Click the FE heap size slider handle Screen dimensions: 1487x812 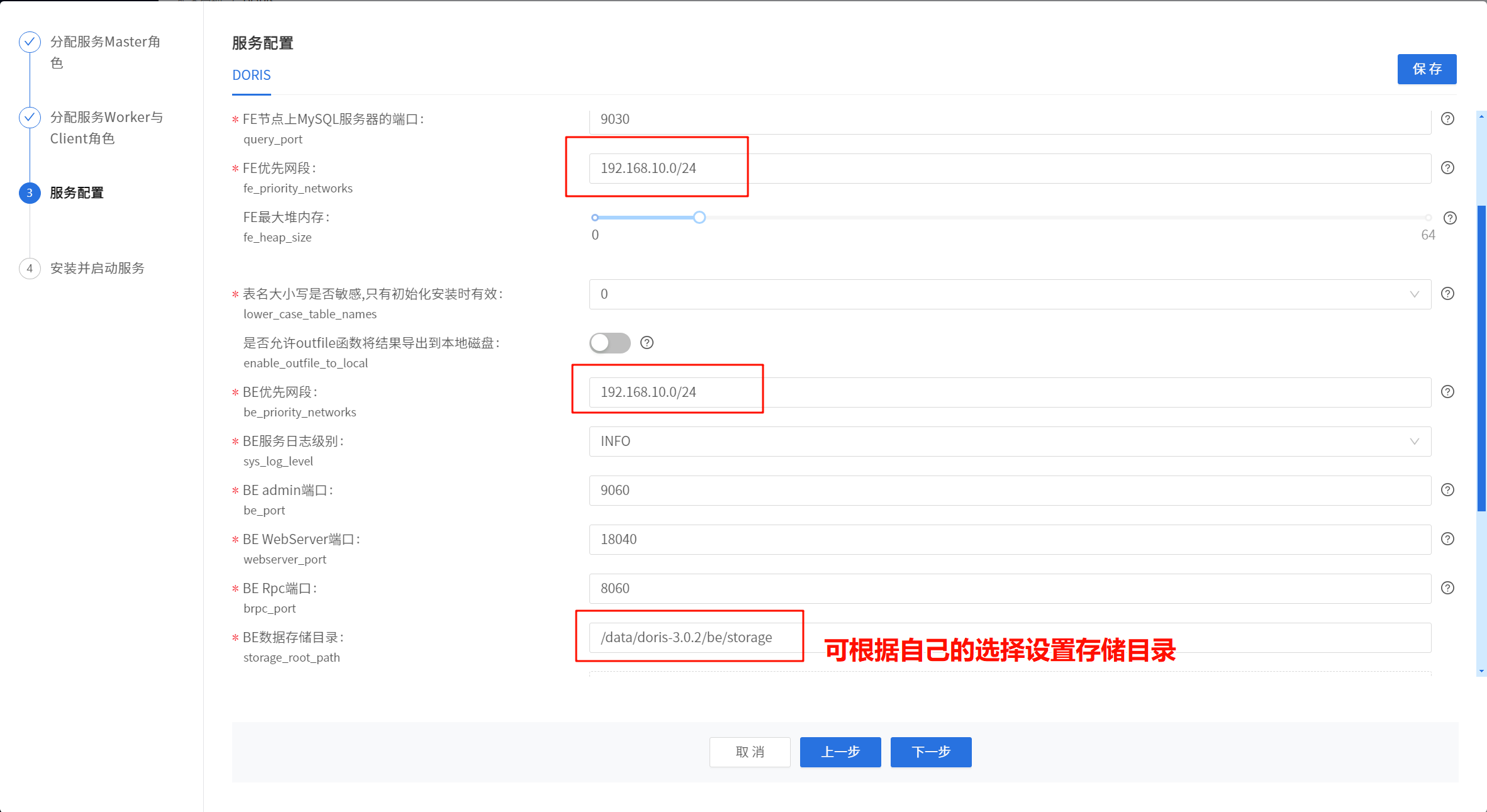click(x=699, y=218)
